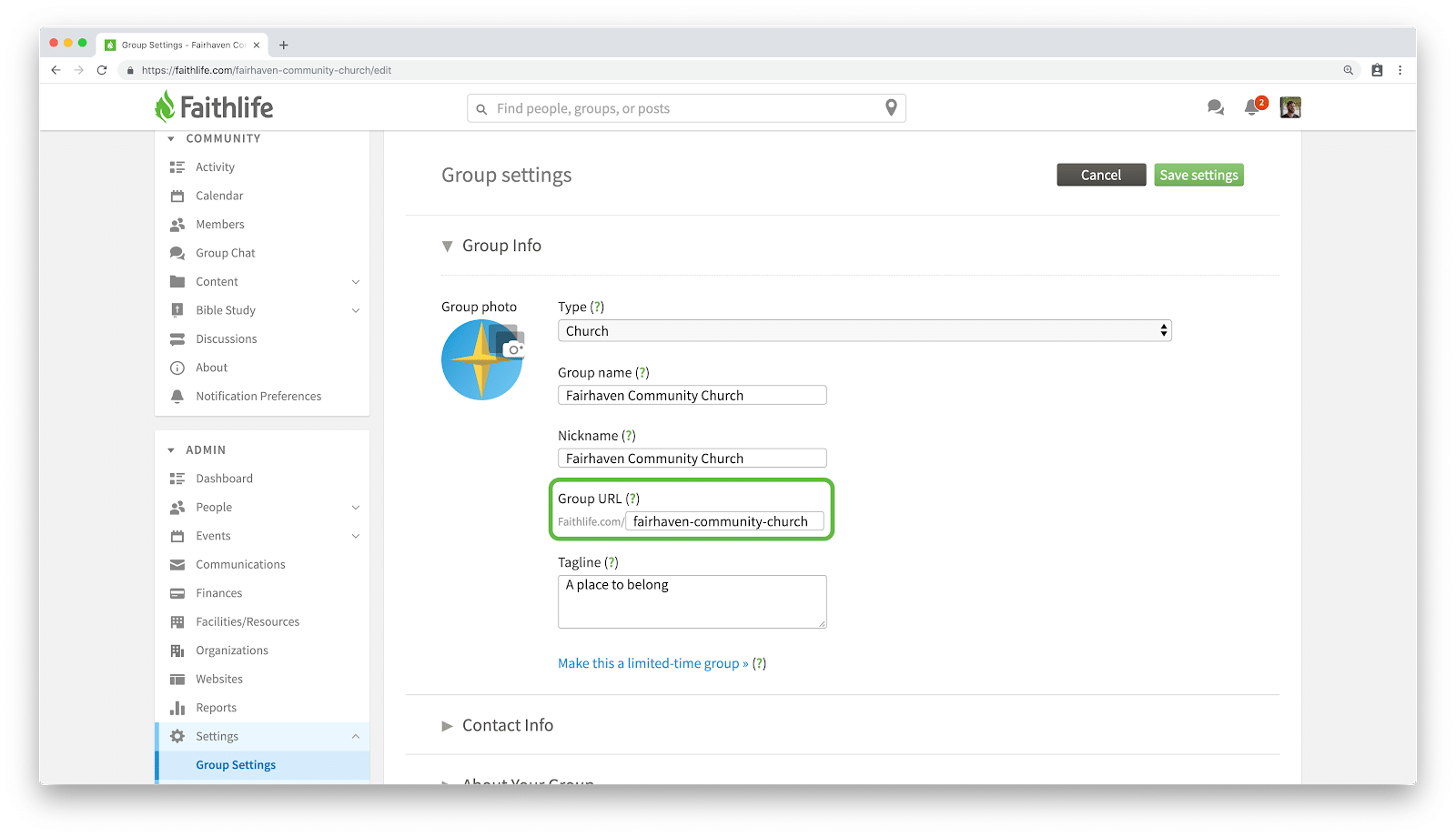Click the Content folder icon

pos(177,282)
